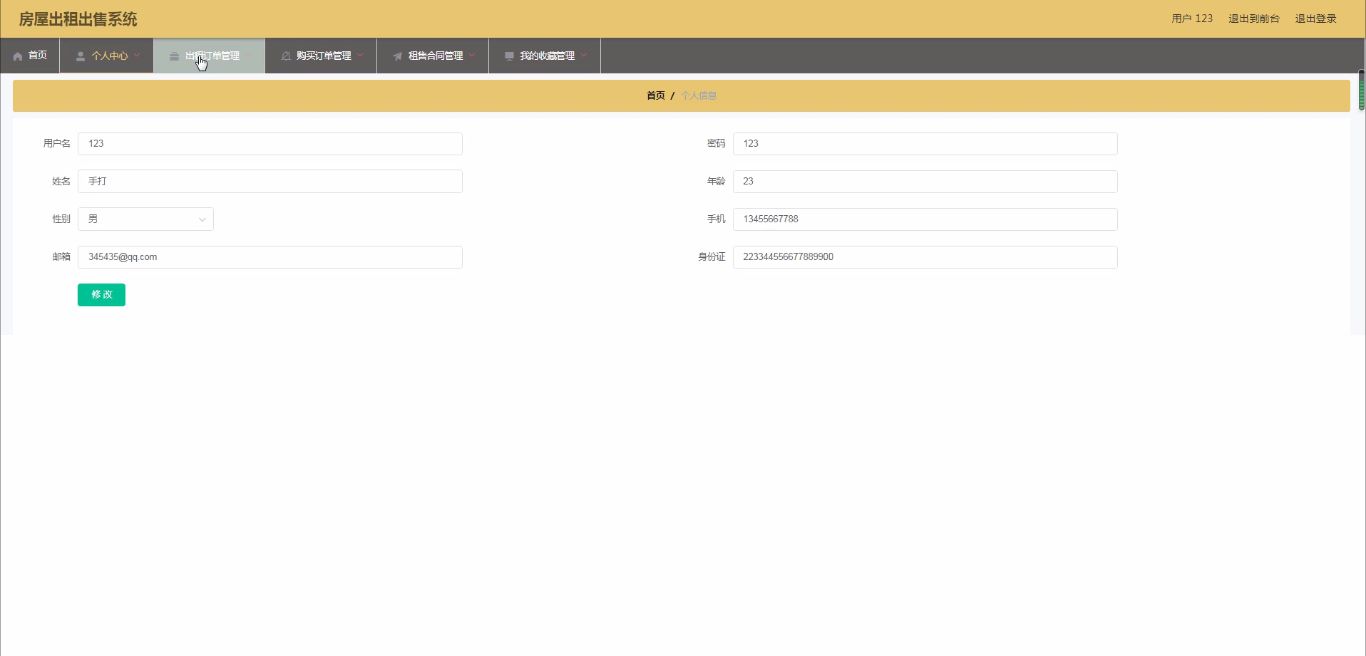Focus the 年龄 input containing 23
The height and width of the screenshot is (656, 1366).
[x=925, y=182]
